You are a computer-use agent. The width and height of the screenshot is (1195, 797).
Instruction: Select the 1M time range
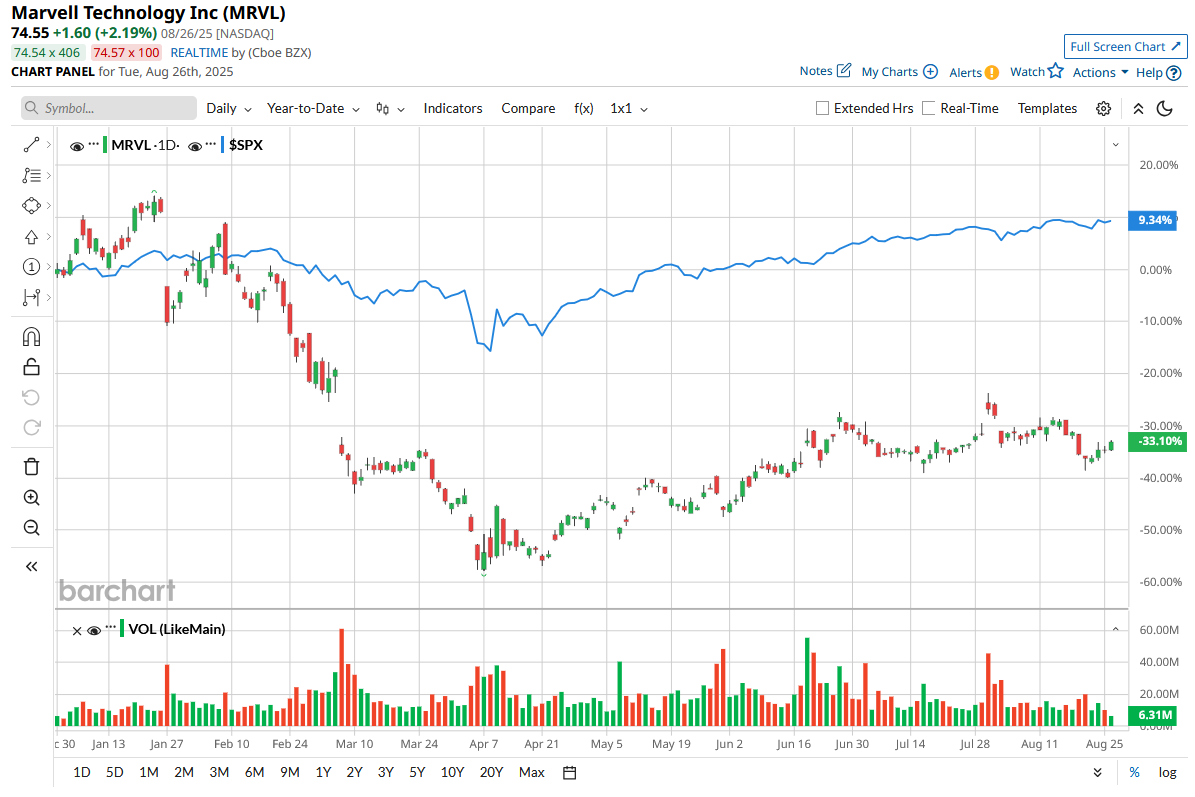[x=149, y=773]
